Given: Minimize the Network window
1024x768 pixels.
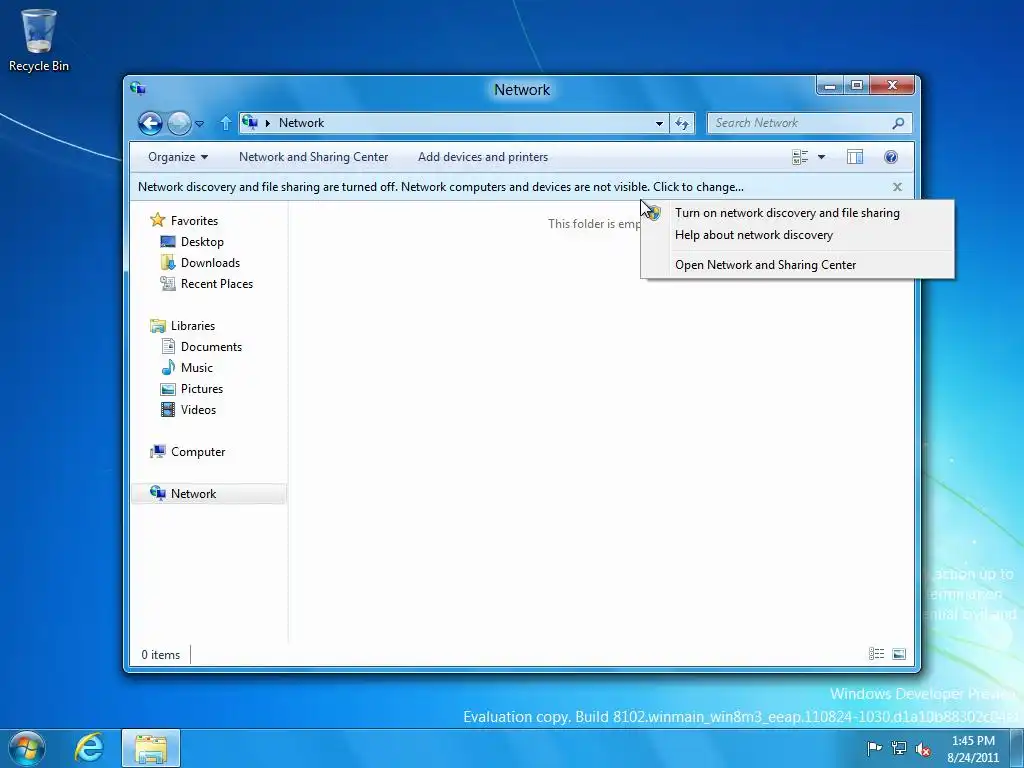Looking at the screenshot, I should pos(830,86).
